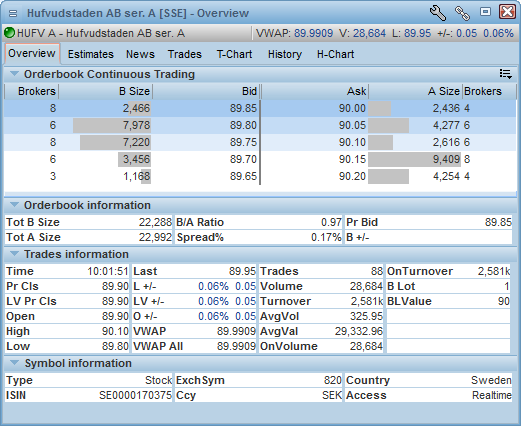Click the Country value Sweden
Viewport: 521px width, 426px height.
(x=491, y=380)
